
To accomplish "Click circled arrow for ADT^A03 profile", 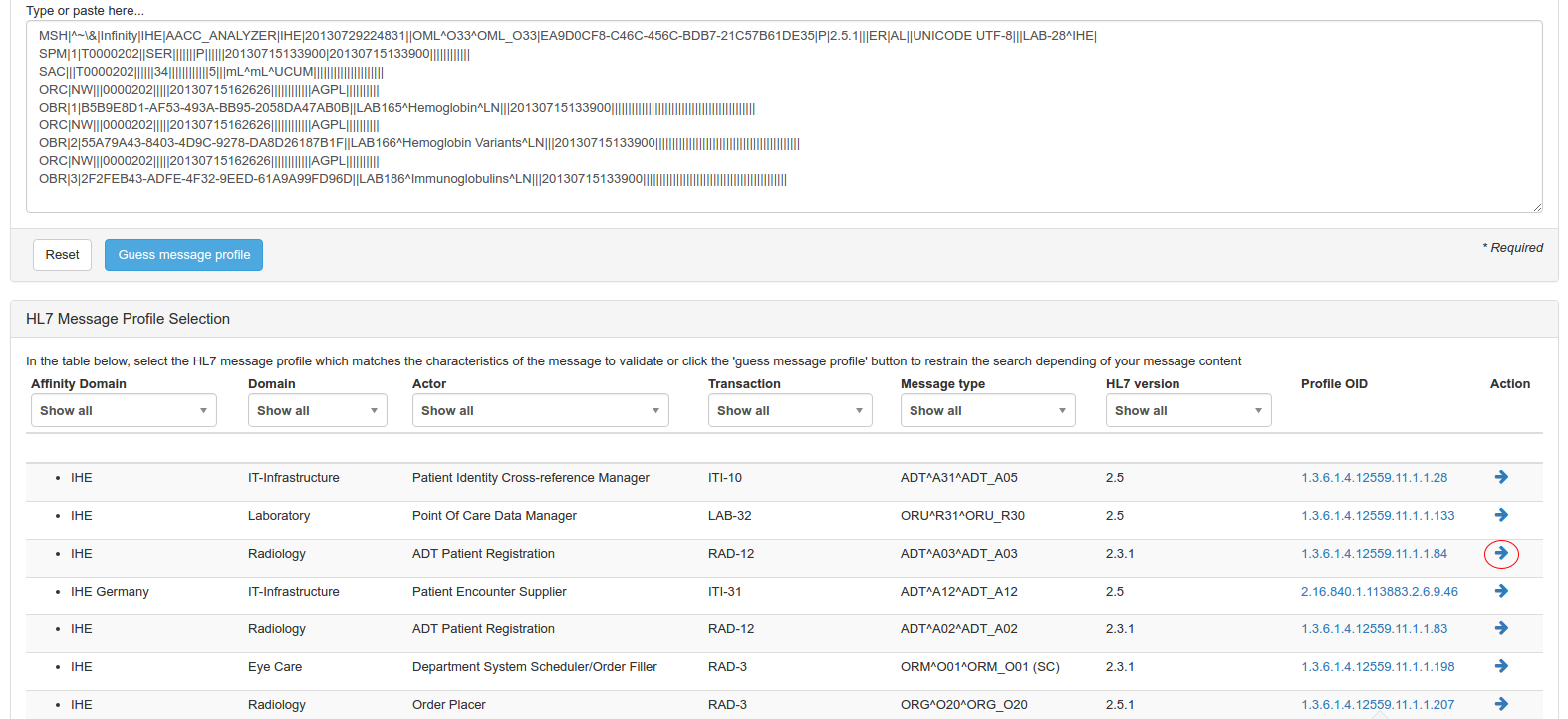I will 1501,554.
